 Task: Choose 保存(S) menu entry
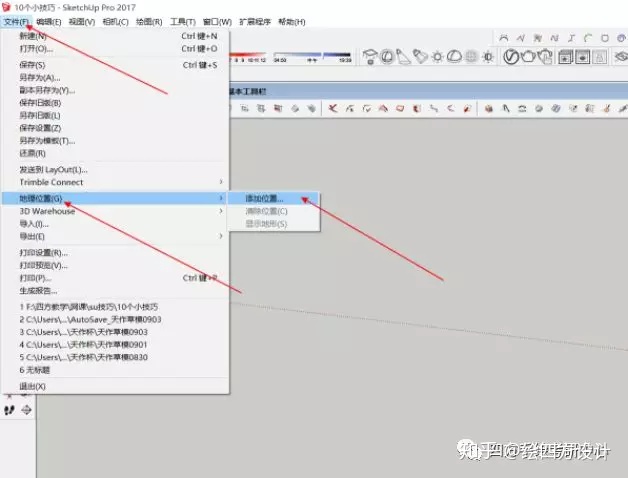(115, 65)
